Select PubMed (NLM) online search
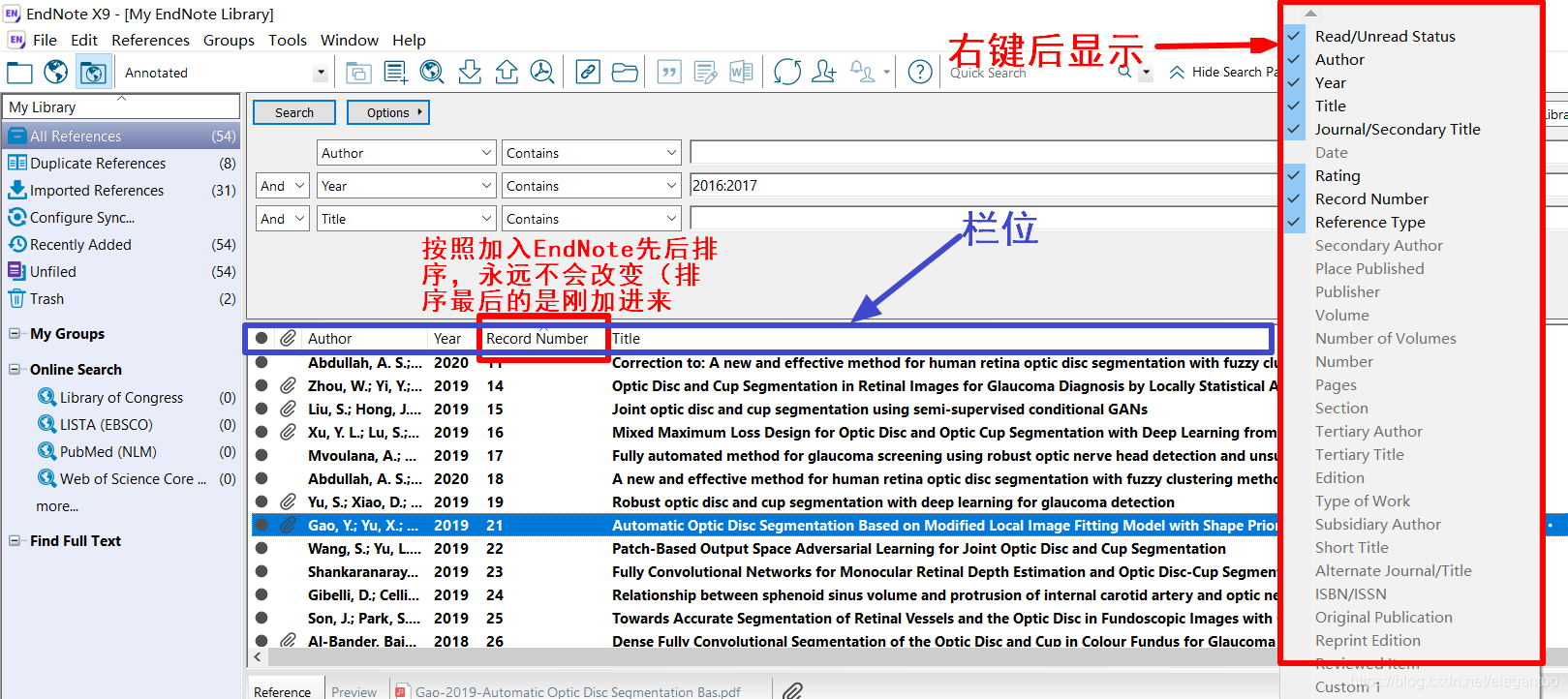The width and height of the screenshot is (1568, 699). pyautogui.click(x=108, y=452)
